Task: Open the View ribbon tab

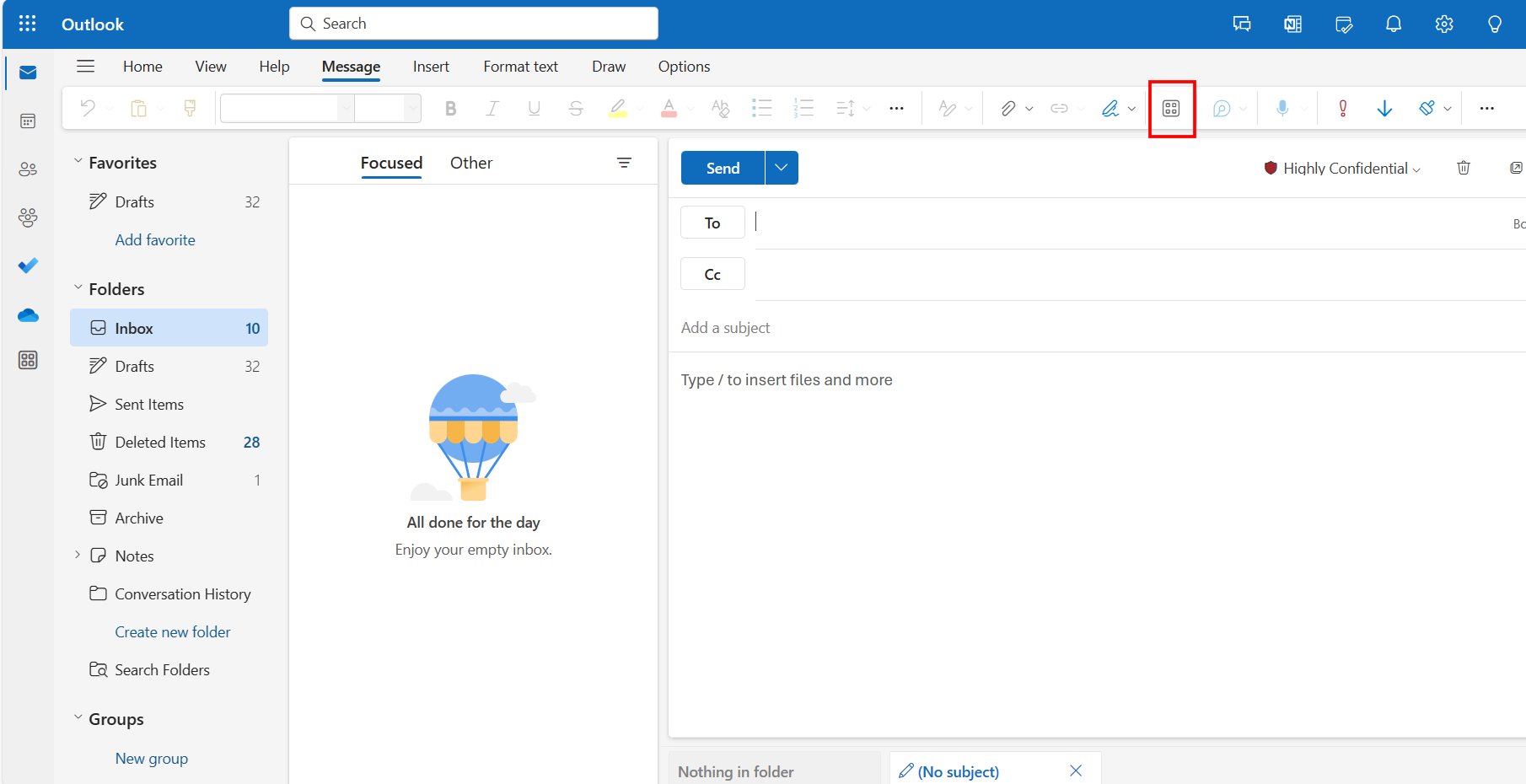Action: pyautogui.click(x=211, y=67)
